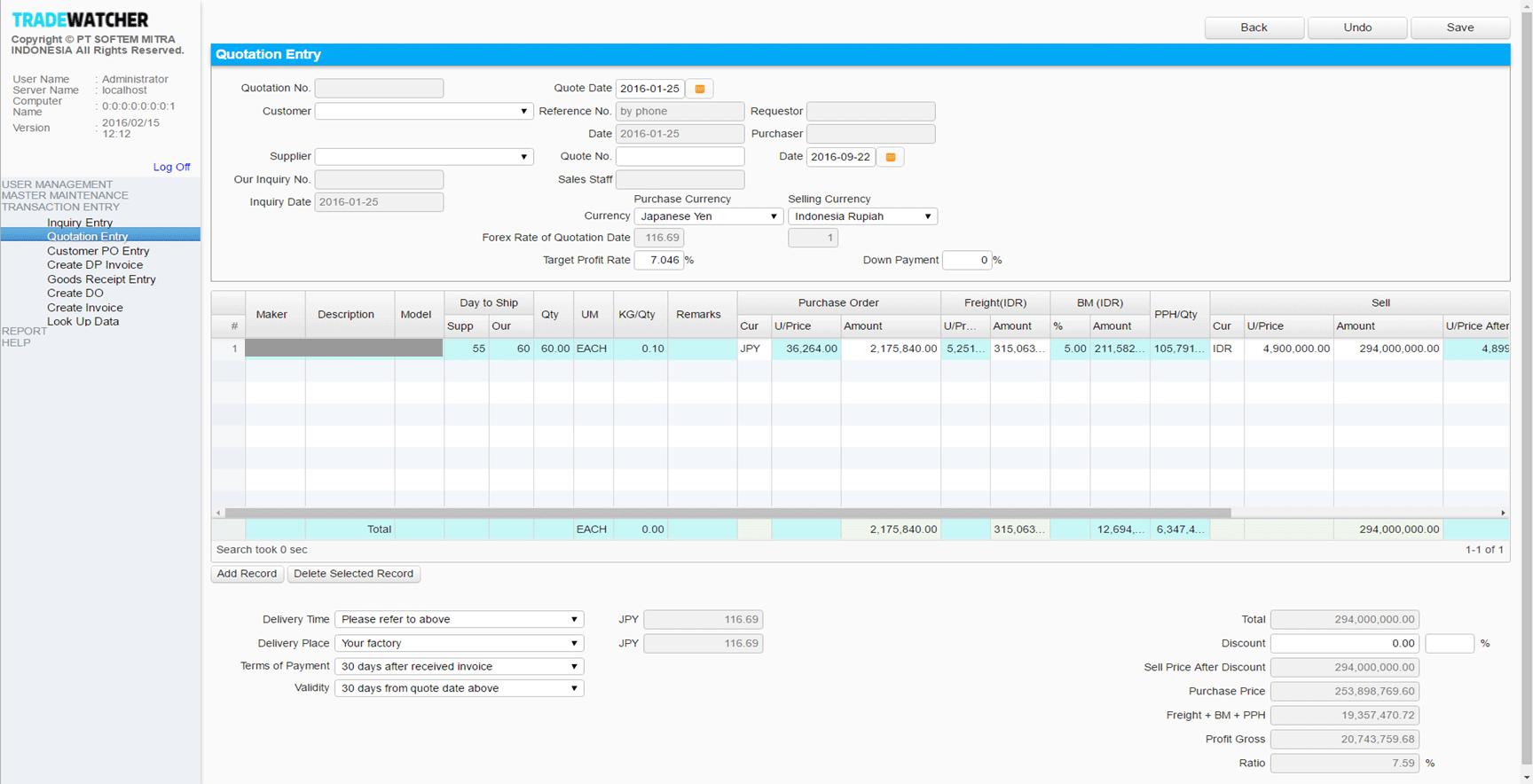Open the Customer dropdown
Screen dimensions: 1533x784
[x=424, y=112]
